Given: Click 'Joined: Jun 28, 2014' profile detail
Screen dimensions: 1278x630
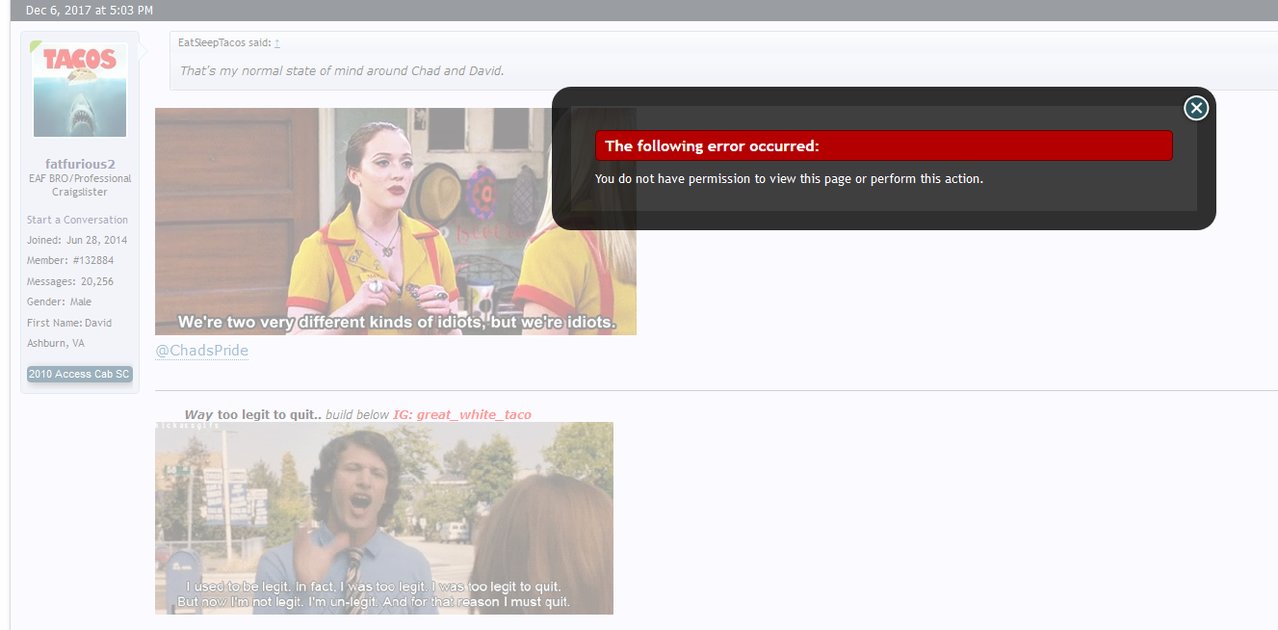Looking at the screenshot, I should pyautogui.click(x=77, y=240).
